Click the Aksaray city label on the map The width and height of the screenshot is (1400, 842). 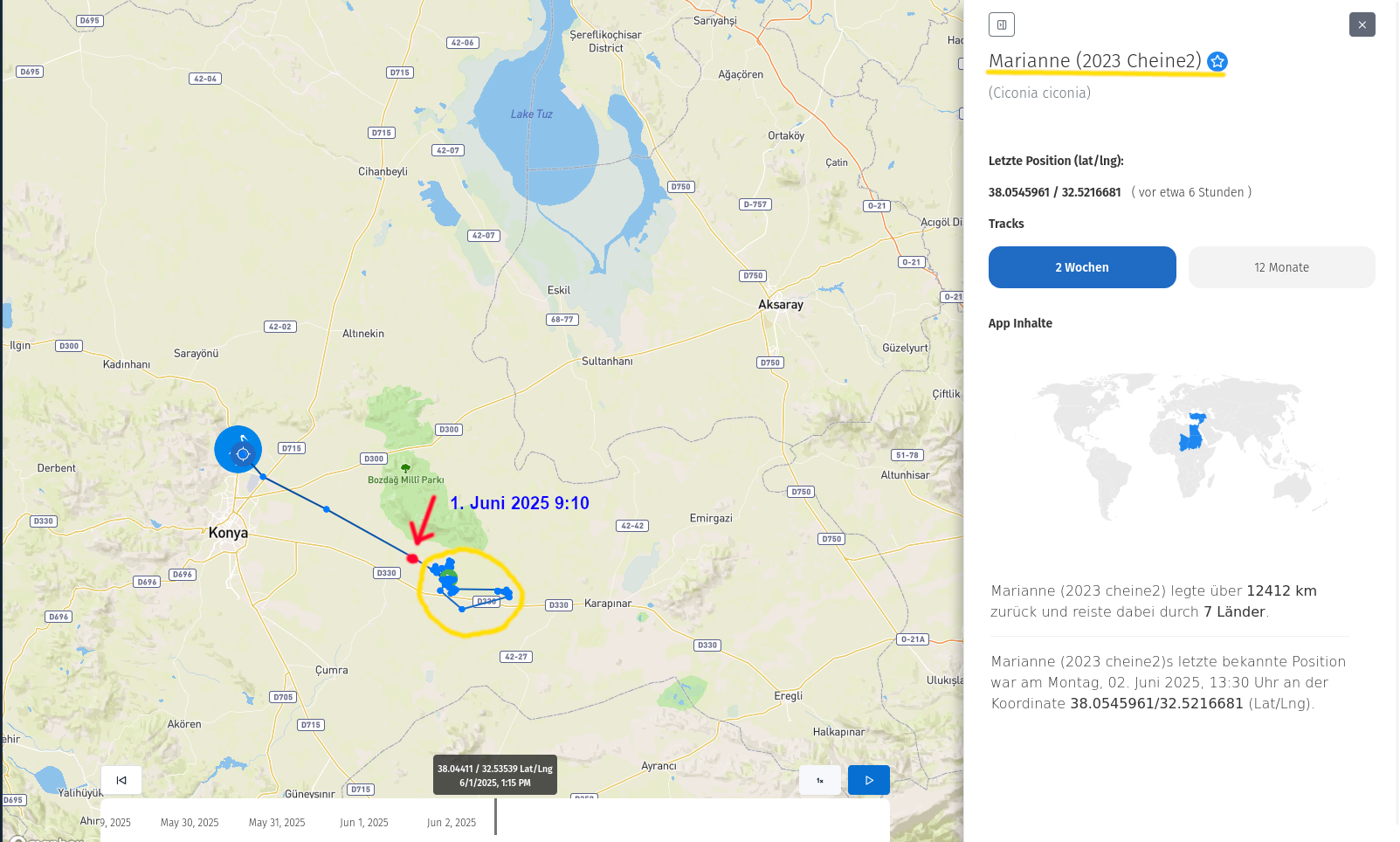tap(780, 305)
